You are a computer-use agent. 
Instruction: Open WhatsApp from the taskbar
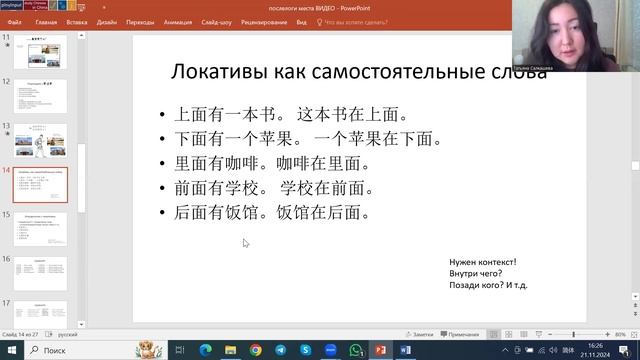coord(356,350)
